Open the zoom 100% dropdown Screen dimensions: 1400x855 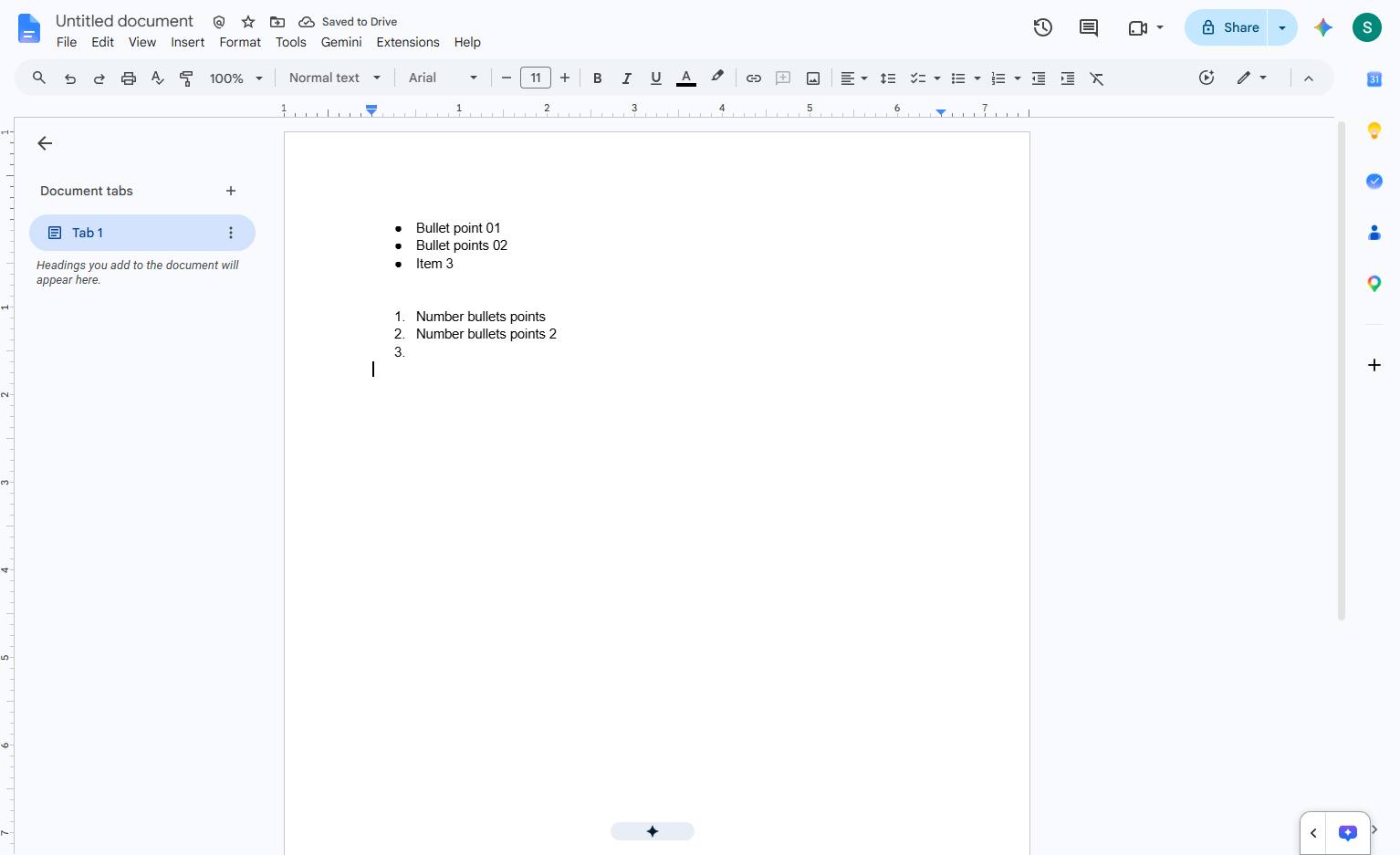click(x=236, y=78)
